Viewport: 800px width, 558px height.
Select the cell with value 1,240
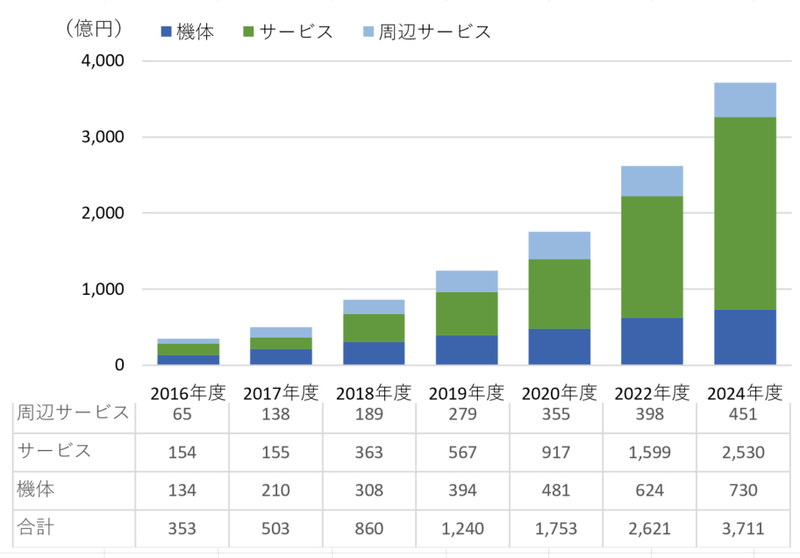pos(464,529)
